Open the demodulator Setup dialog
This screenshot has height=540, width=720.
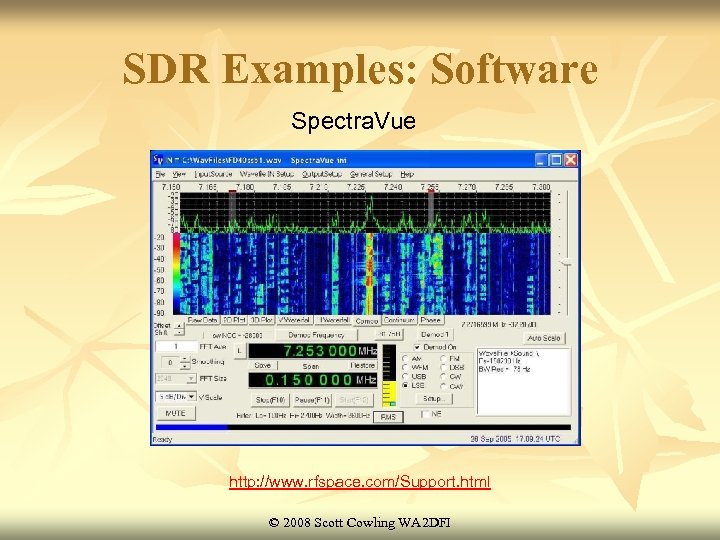click(x=434, y=399)
